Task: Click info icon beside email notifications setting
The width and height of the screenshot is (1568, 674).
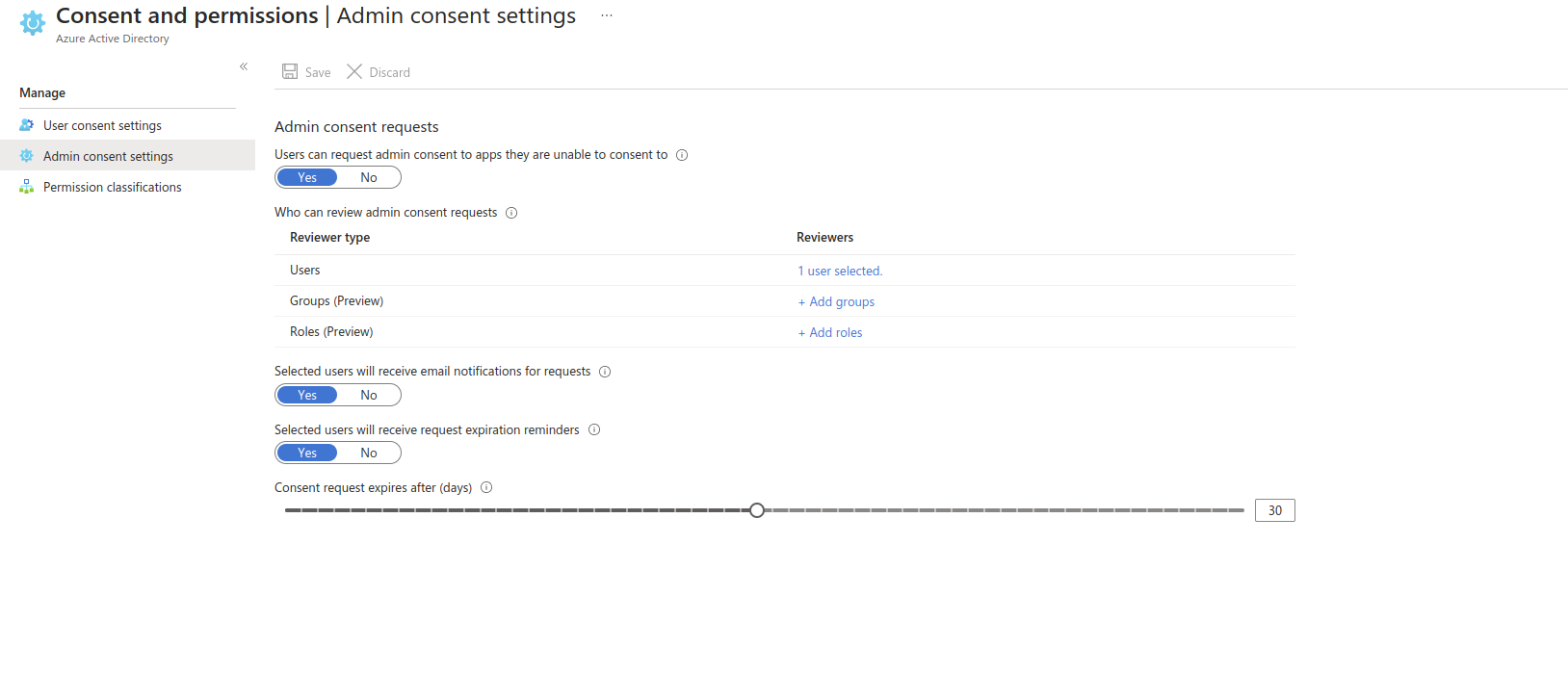Action: pos(605,372)
